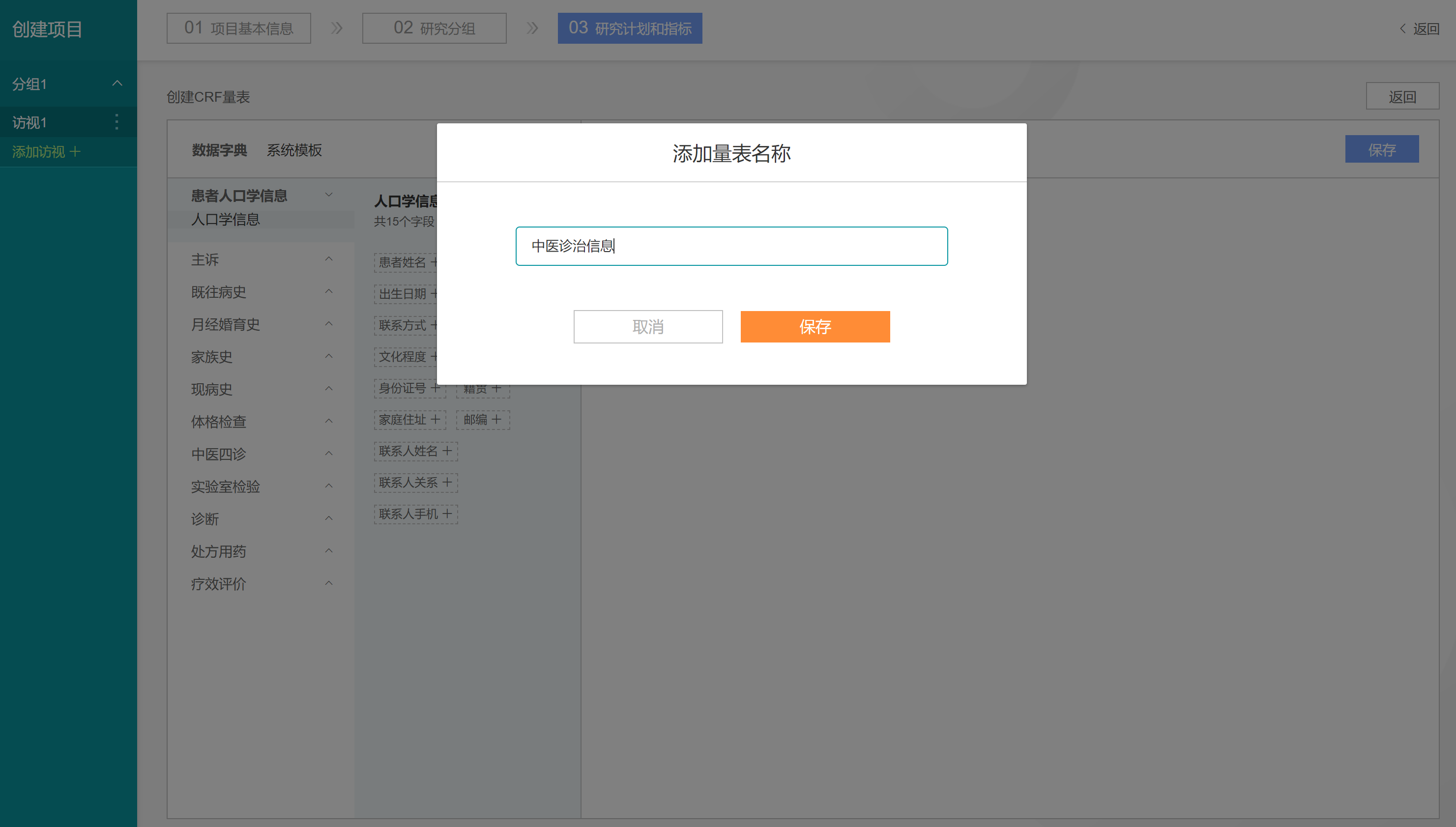1456x827 pixels.
Task: Add the 邮编 field with plus
Action: tap(496, 420)
